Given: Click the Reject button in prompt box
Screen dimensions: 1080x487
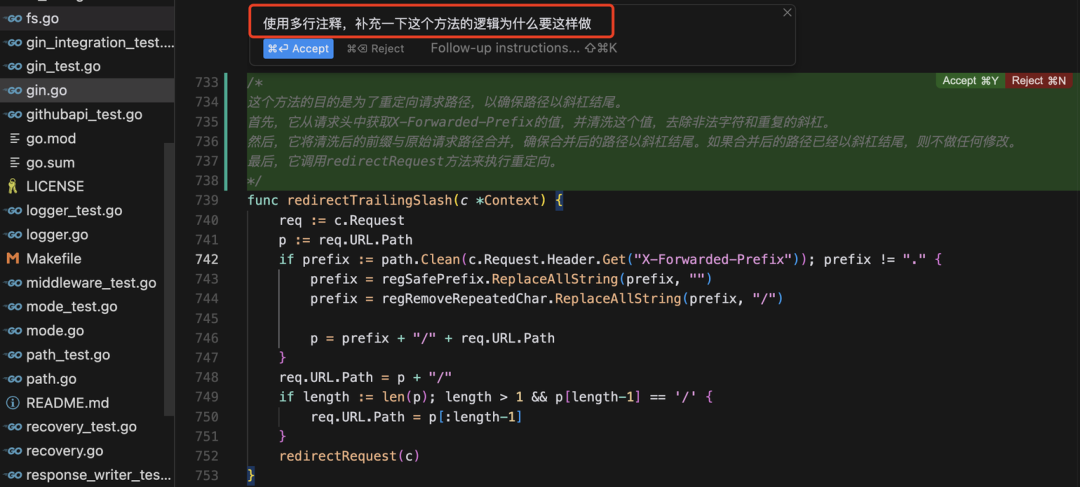Looking at the screenshot, I should (x=375, y=48).
